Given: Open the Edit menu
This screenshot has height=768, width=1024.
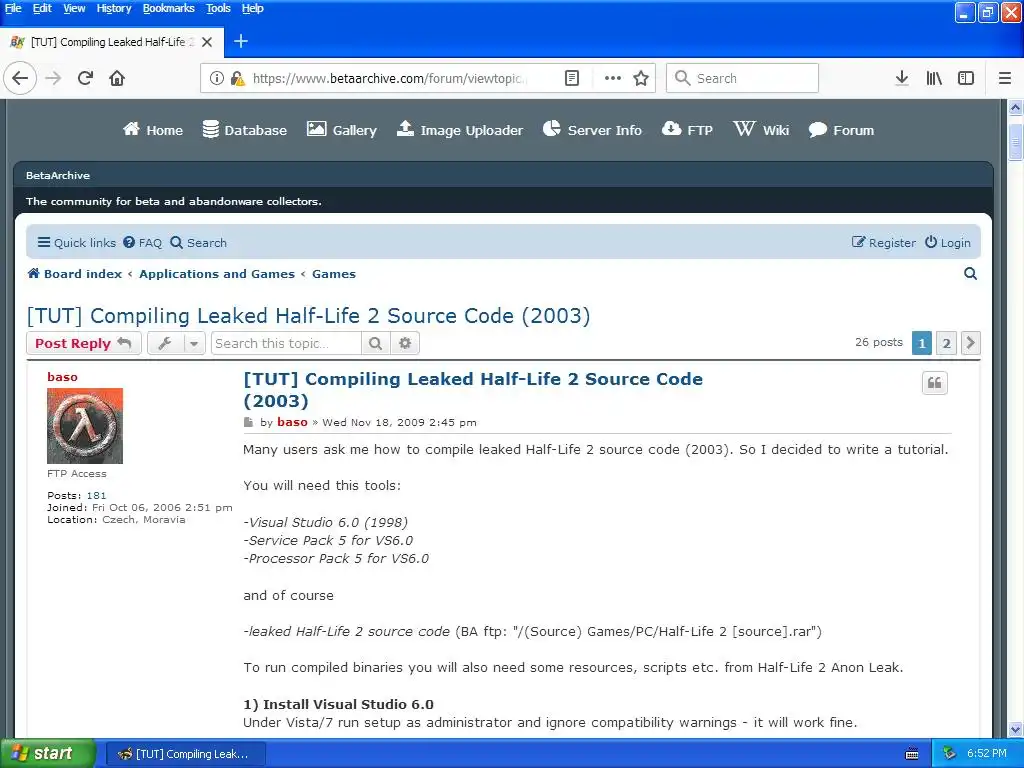Looking at the screenshot, I should 42,8.
